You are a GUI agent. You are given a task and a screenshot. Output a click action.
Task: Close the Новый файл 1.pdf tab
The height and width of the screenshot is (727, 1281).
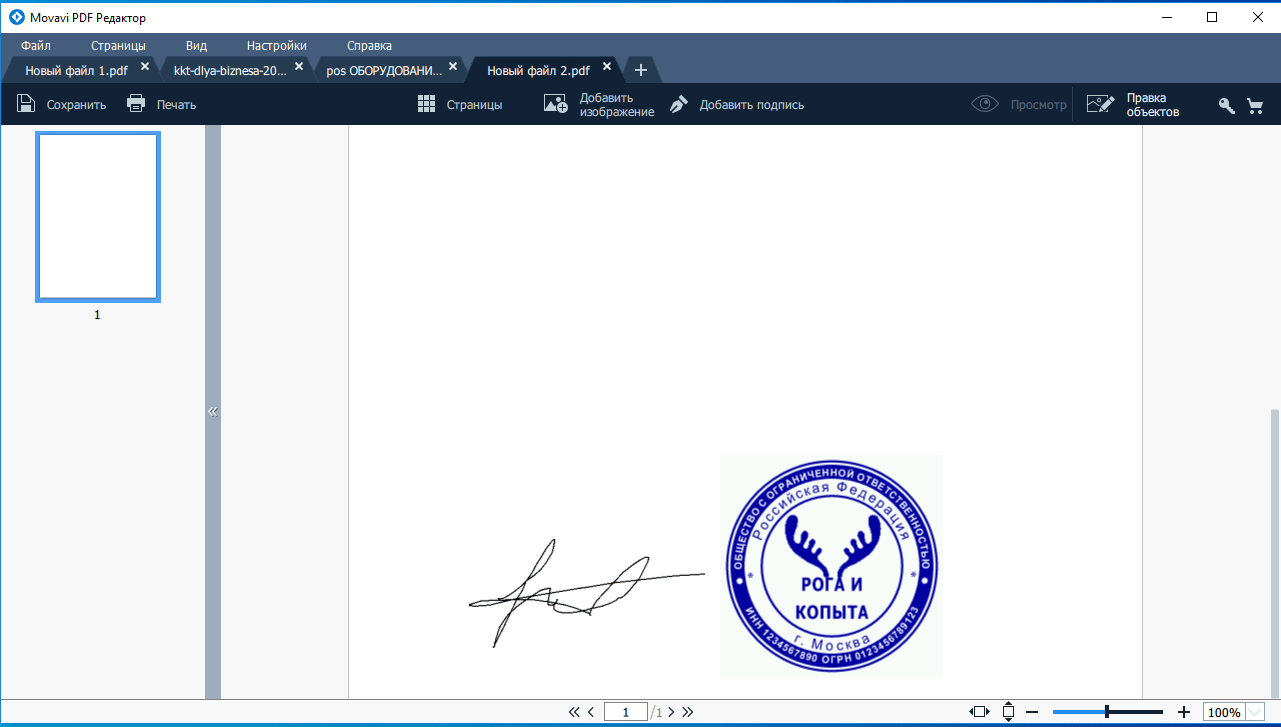pyautogui.click(x=145, y=67)
